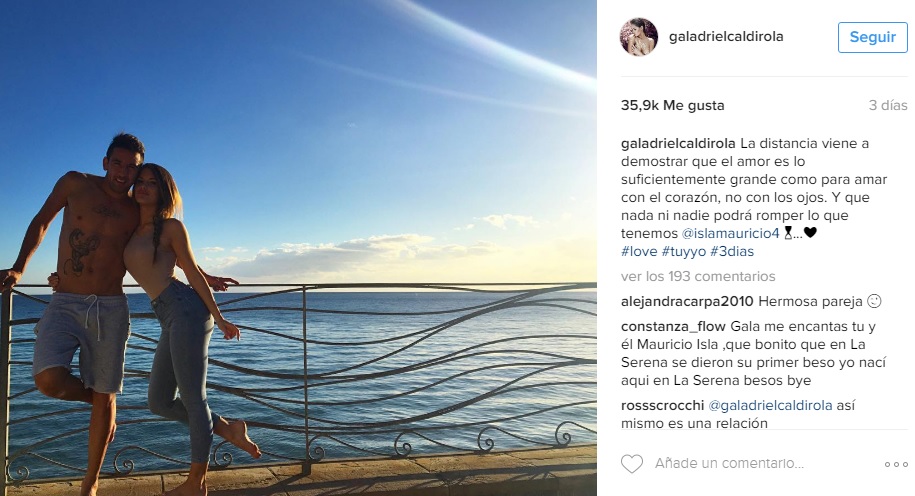The image size is (915, 496).
Task: Open the #tuyyo hashtag
Action: pos(683,252)
